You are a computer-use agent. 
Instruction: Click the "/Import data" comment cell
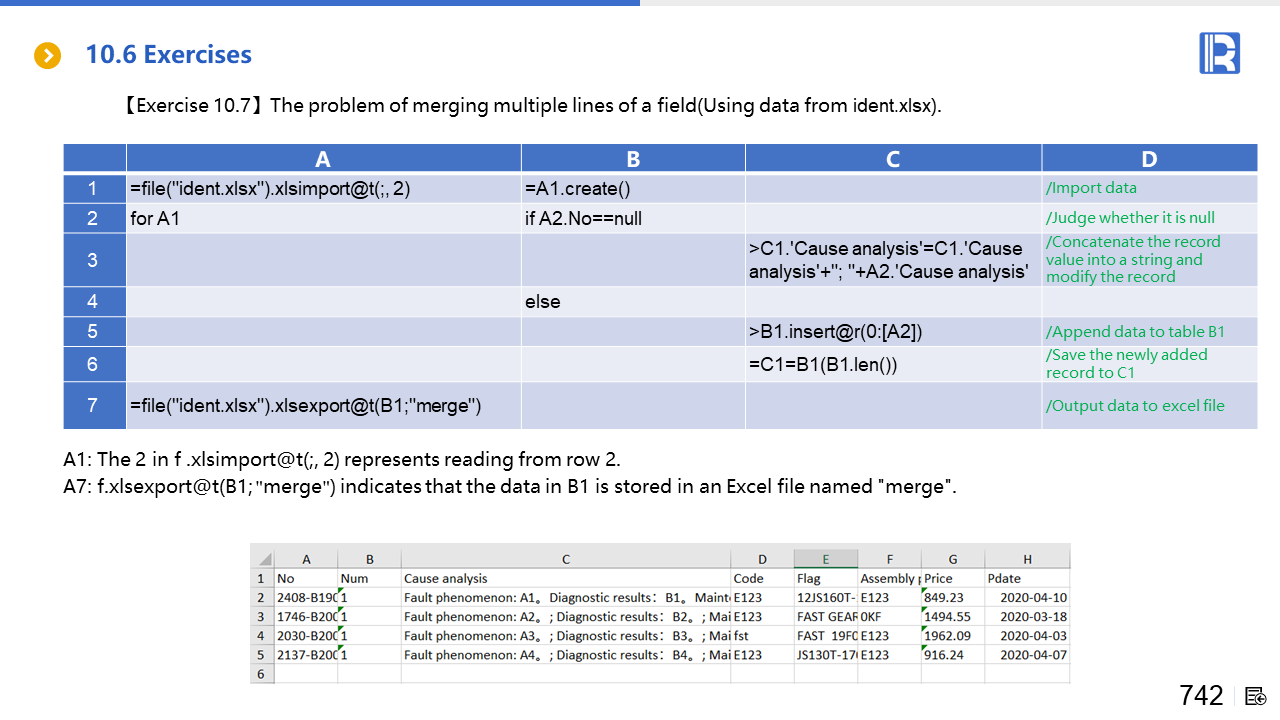(x=1148, y=188)
